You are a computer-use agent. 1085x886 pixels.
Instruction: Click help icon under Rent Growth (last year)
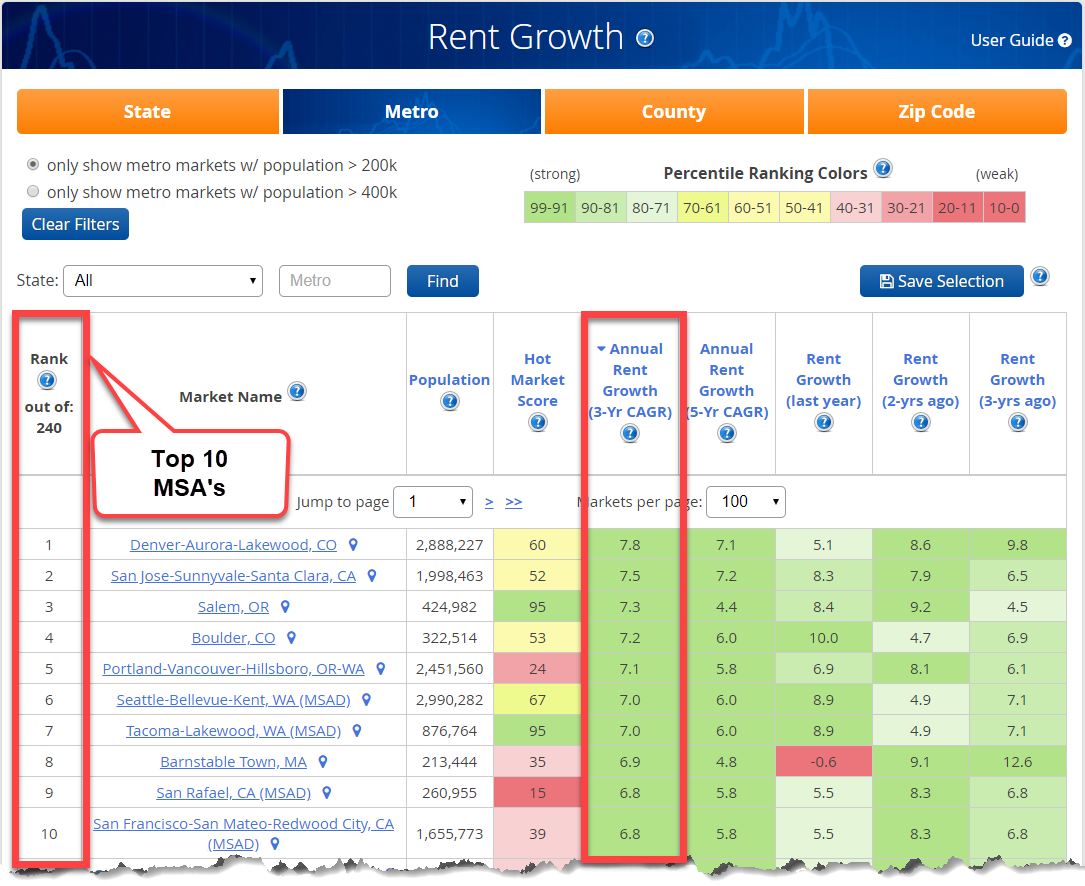[x=823, y=422]
